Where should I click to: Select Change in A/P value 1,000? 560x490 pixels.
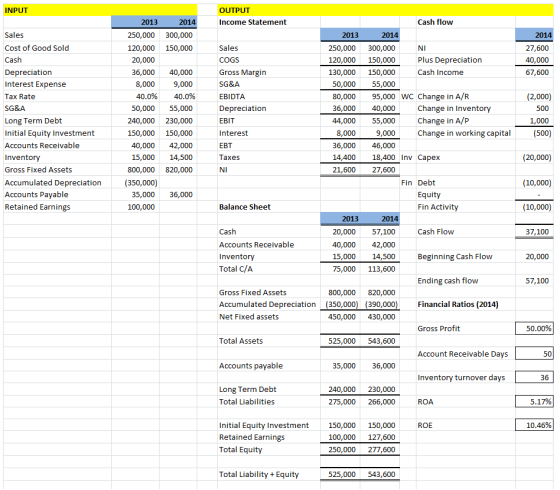(539, 121)
